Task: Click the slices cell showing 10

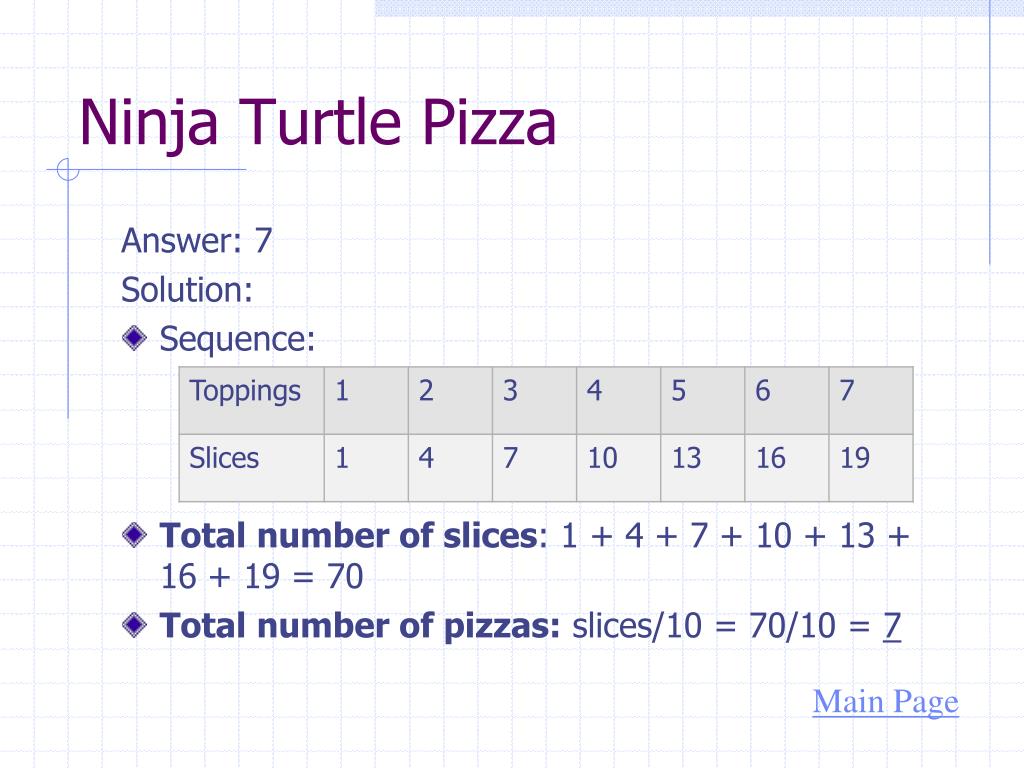Action: 618,468
